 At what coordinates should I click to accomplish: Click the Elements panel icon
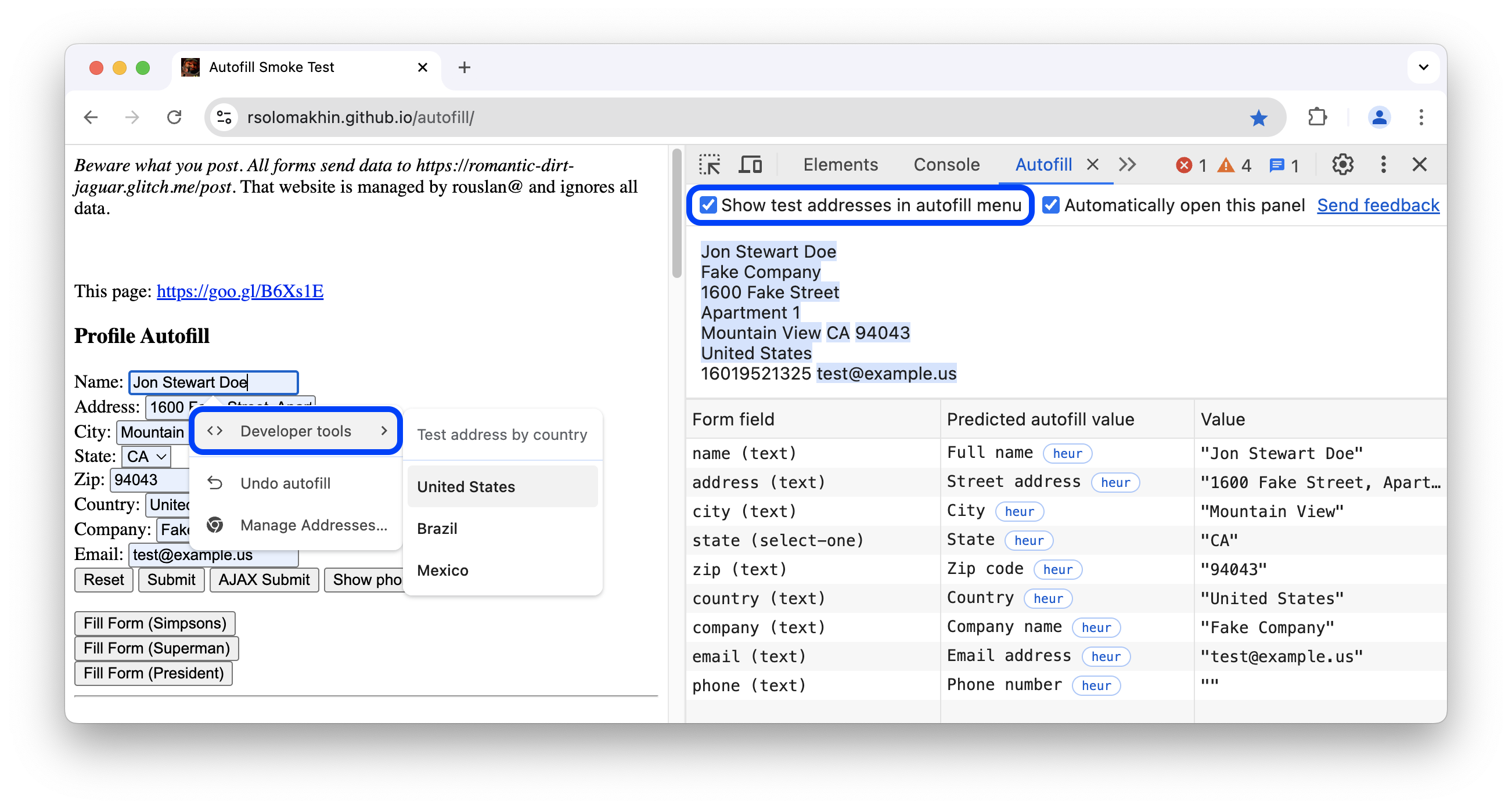point(838,163)
